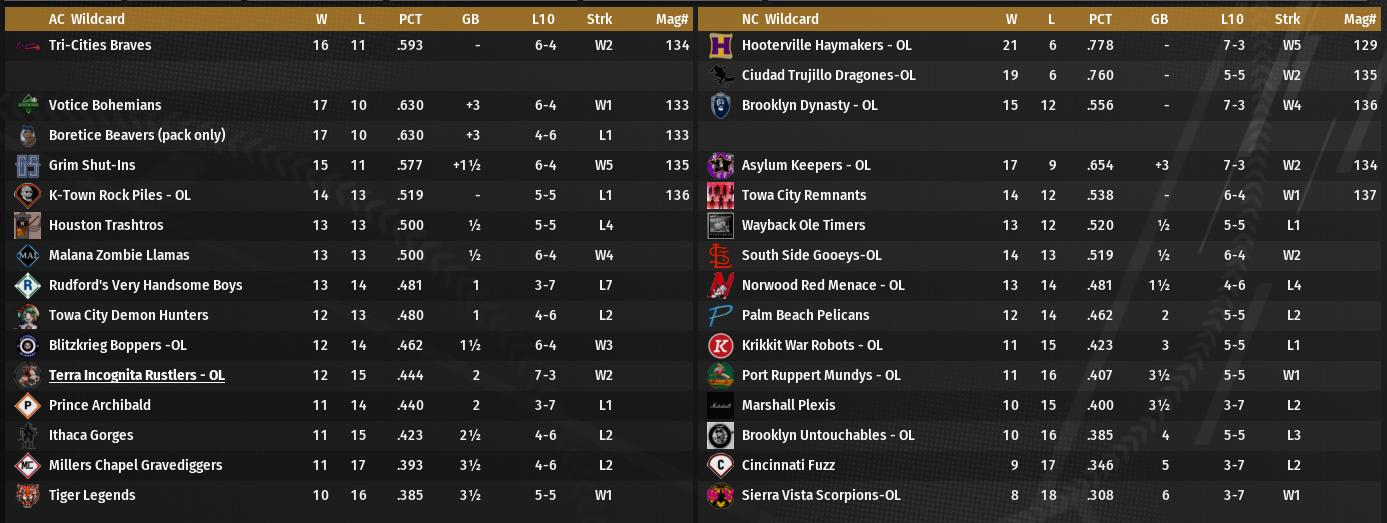1387x523 pixels.
Task: Sort AC Wildcard table by PCT column
Action: pyautogui.click(x=410, y=19)
